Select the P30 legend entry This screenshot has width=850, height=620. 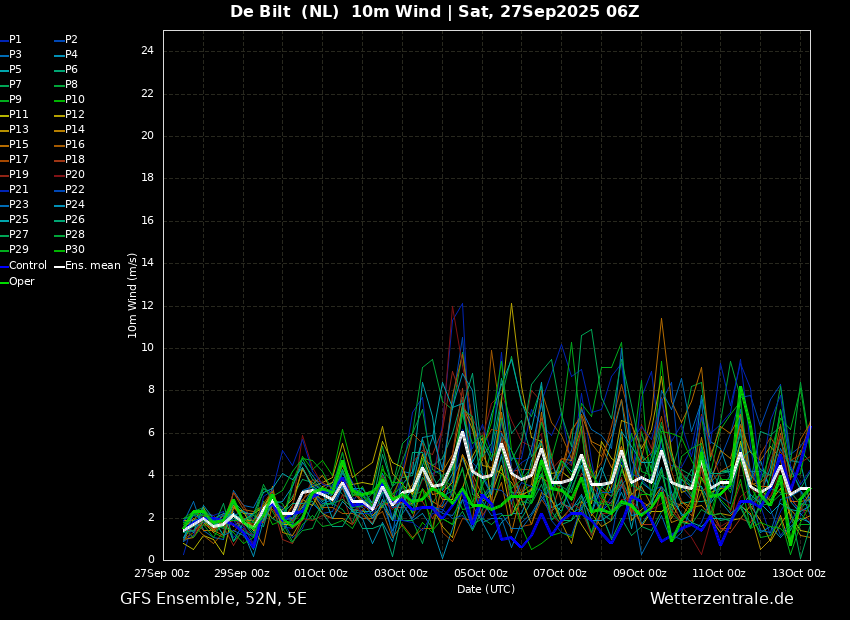[x=70, y=249]
